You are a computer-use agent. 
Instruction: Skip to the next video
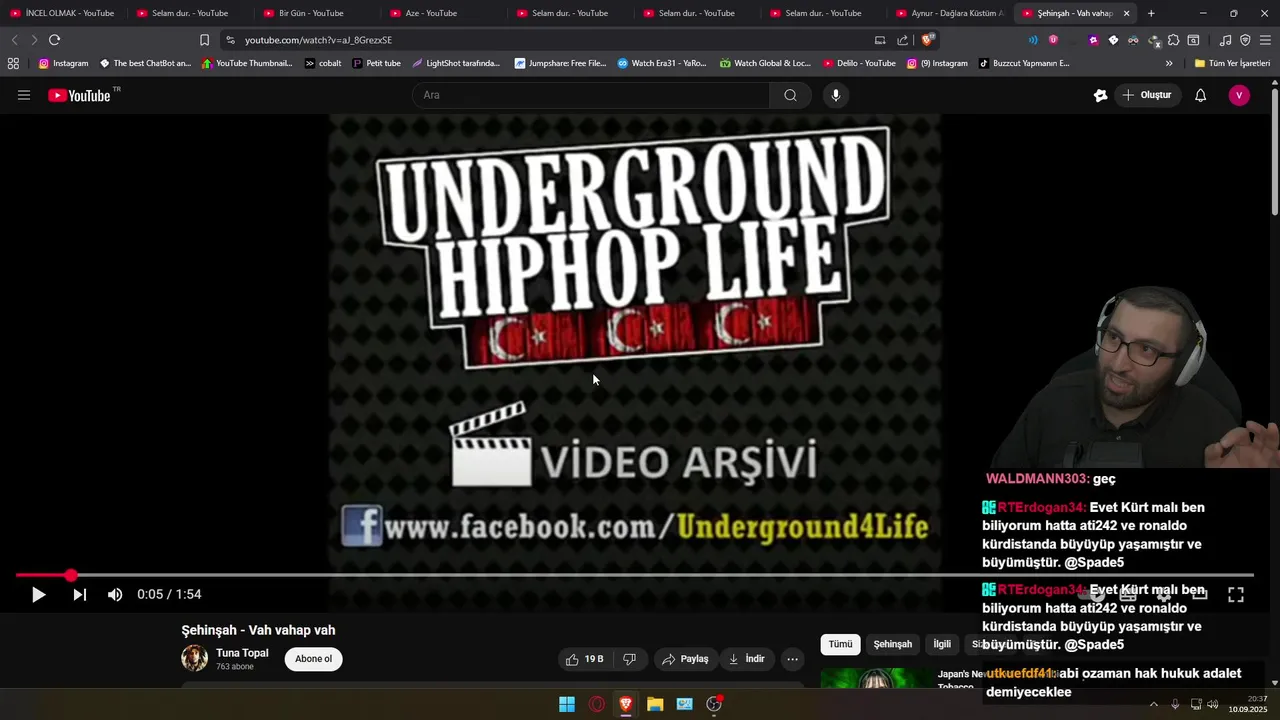tap(80, 595)
